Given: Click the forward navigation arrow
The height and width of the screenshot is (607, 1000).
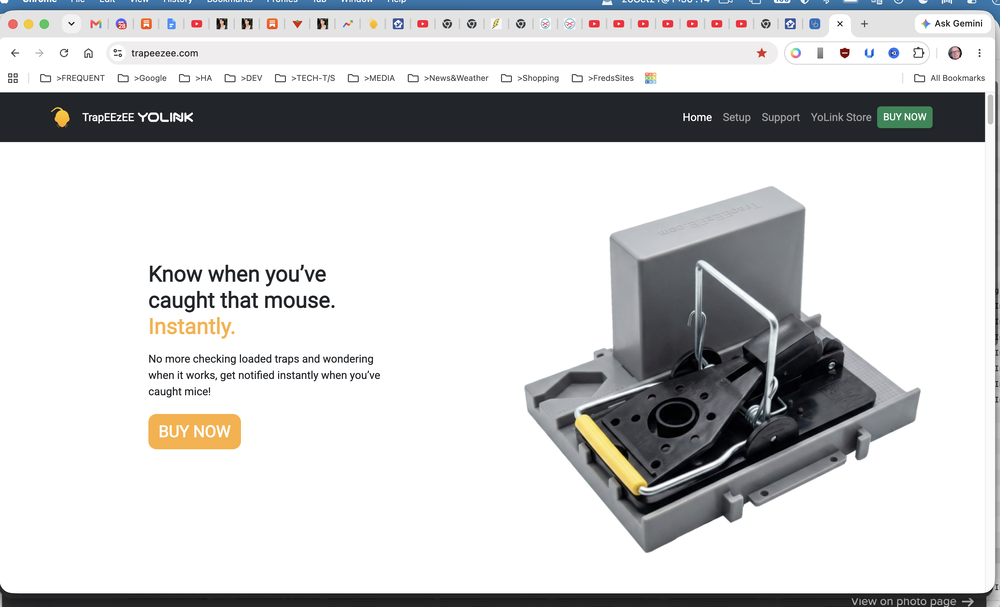Looking at the screenshot, I should pyautogui.click(x=40, y=53).
